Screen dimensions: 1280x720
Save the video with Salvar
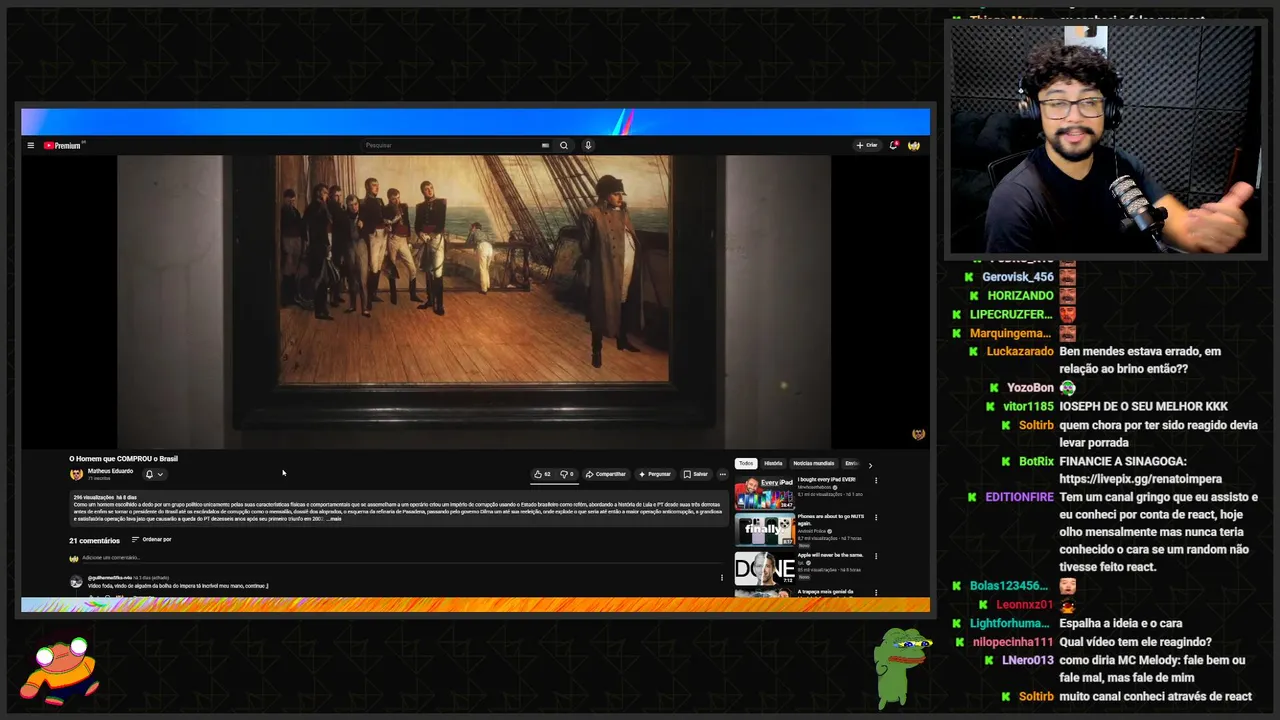coord(695,475)
